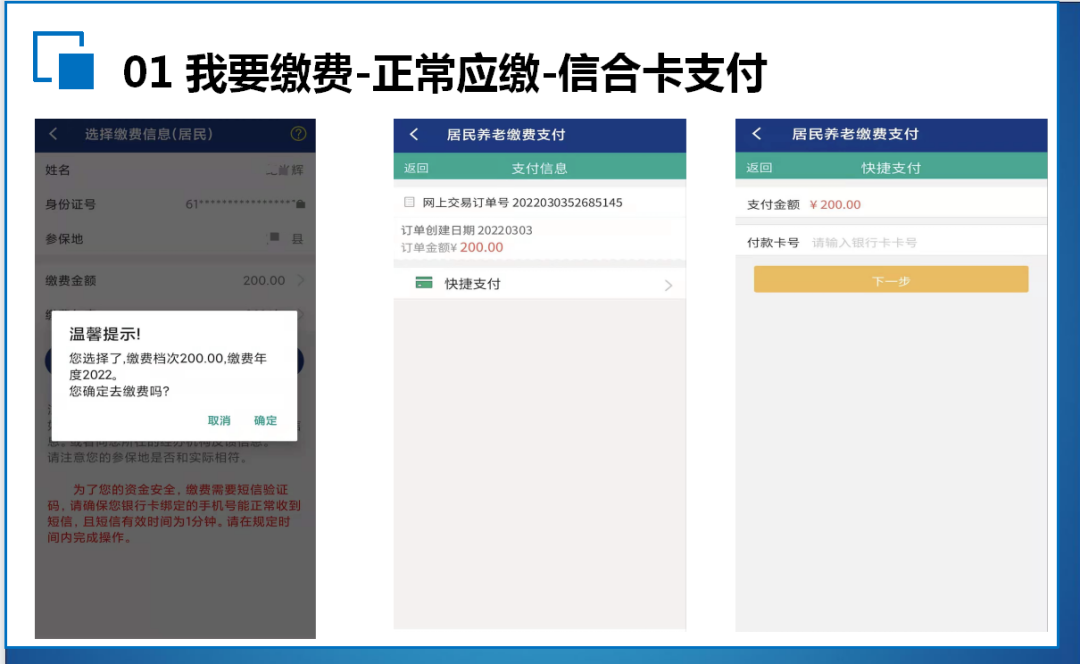Viewport: 1080px width, 664px height.
Task: Click the 温馨提示! dialog title
Action: point(105,334)
